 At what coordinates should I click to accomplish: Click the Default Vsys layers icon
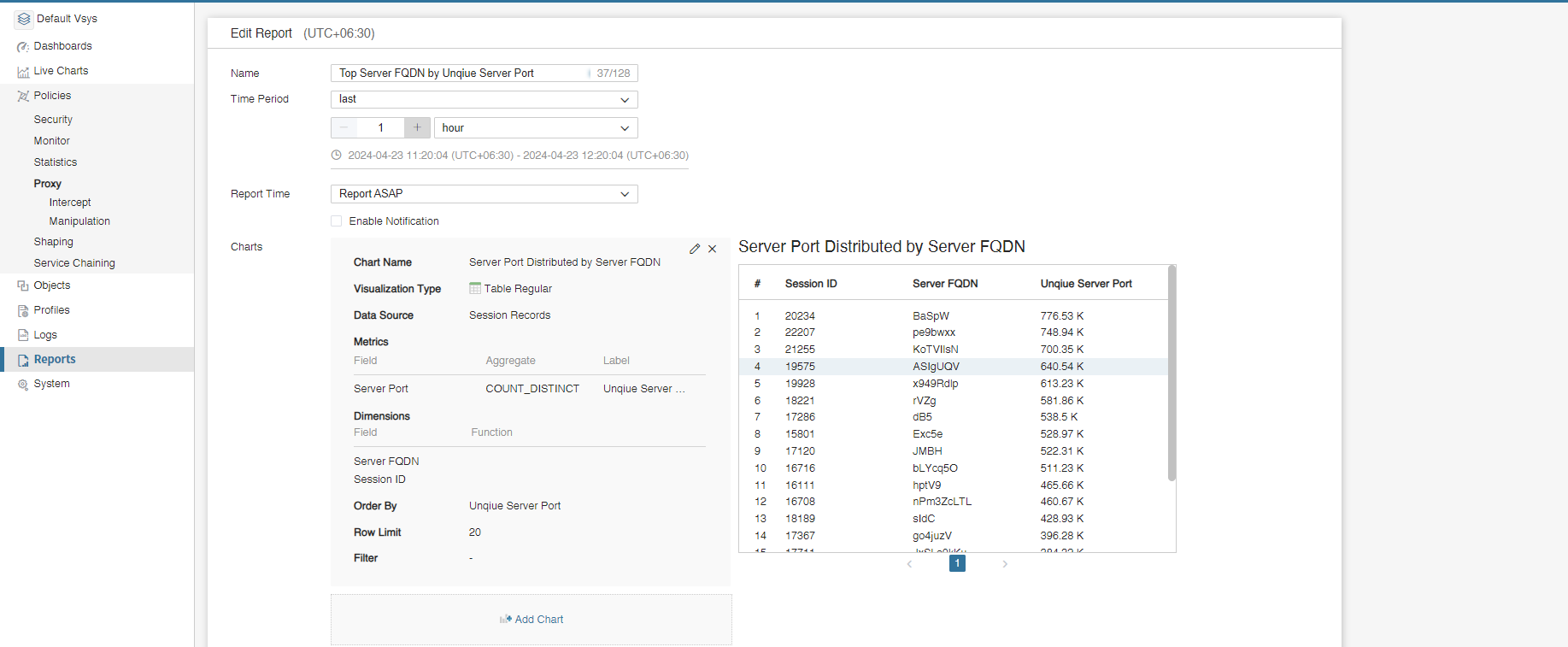pyautogui.click(x=24, y=19)
